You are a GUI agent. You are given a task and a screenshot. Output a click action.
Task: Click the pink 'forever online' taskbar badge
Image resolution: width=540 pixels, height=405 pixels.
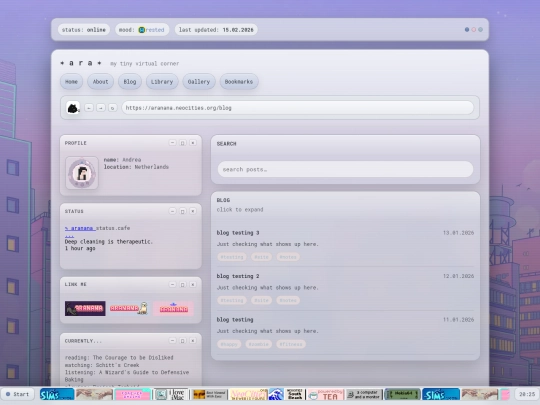click(x=132, y=394)
